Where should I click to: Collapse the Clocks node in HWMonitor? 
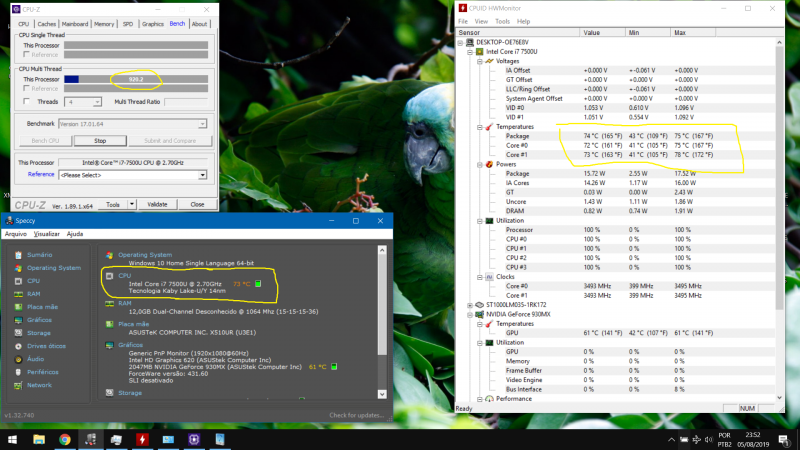coord(480,277)
